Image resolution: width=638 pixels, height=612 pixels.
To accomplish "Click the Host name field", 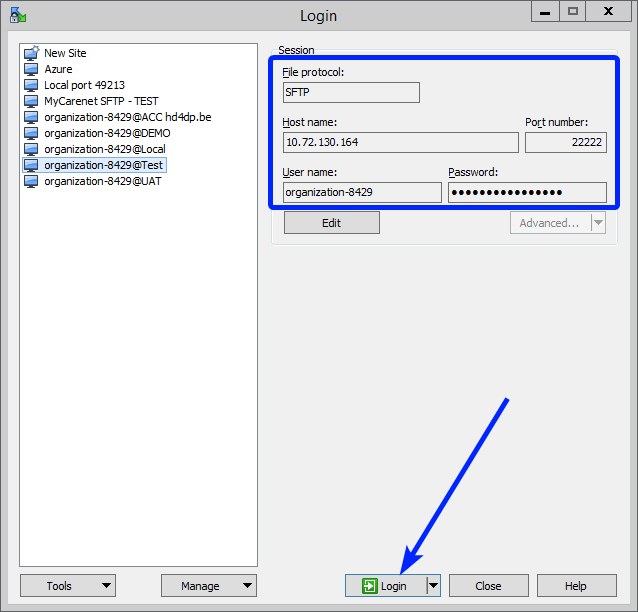I will [x=400, y=143].
